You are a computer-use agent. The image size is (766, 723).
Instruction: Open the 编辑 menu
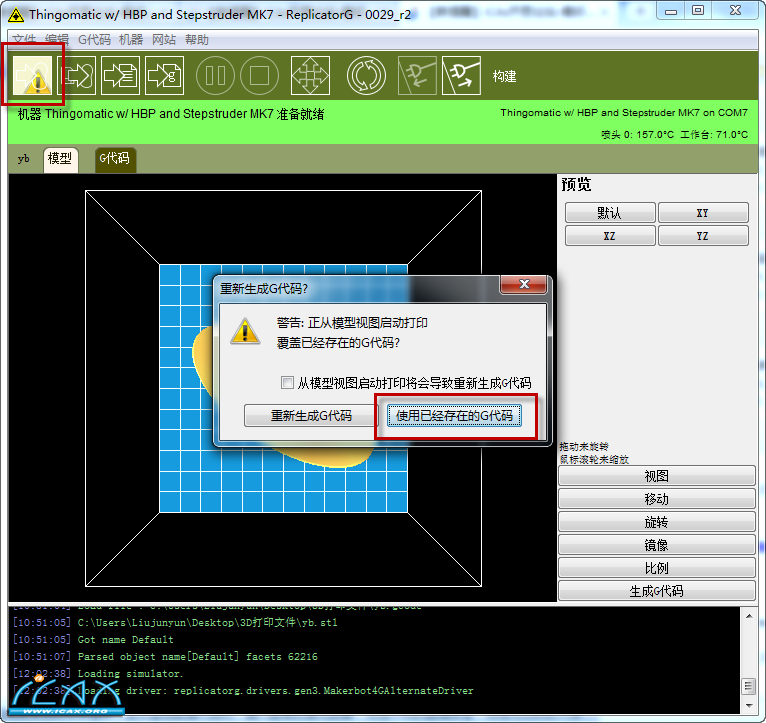point(57,40)
